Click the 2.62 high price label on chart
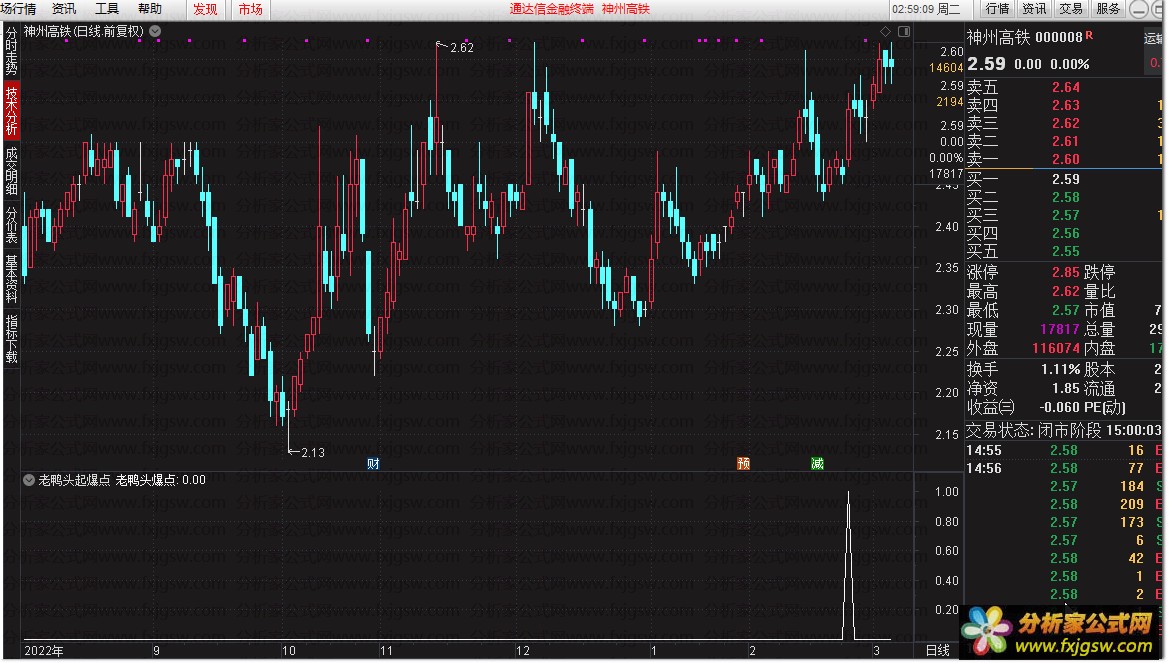 462,48
